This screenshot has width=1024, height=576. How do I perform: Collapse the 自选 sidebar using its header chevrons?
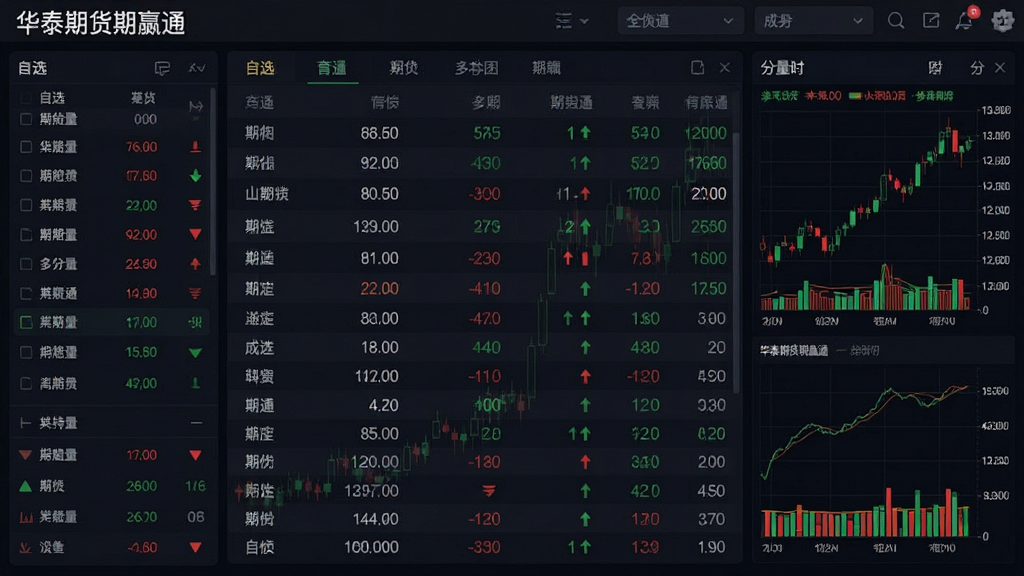197,68
